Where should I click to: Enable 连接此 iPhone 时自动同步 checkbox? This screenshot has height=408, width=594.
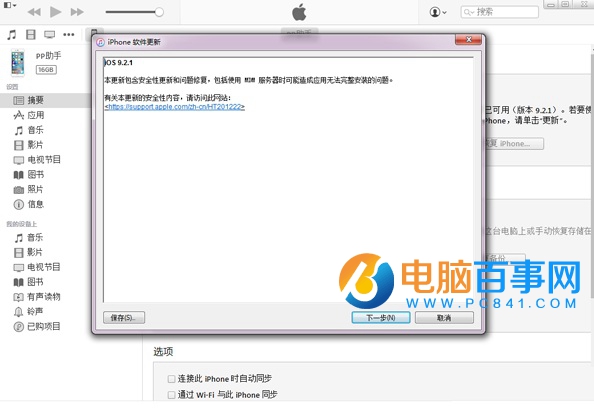(171, 379)
